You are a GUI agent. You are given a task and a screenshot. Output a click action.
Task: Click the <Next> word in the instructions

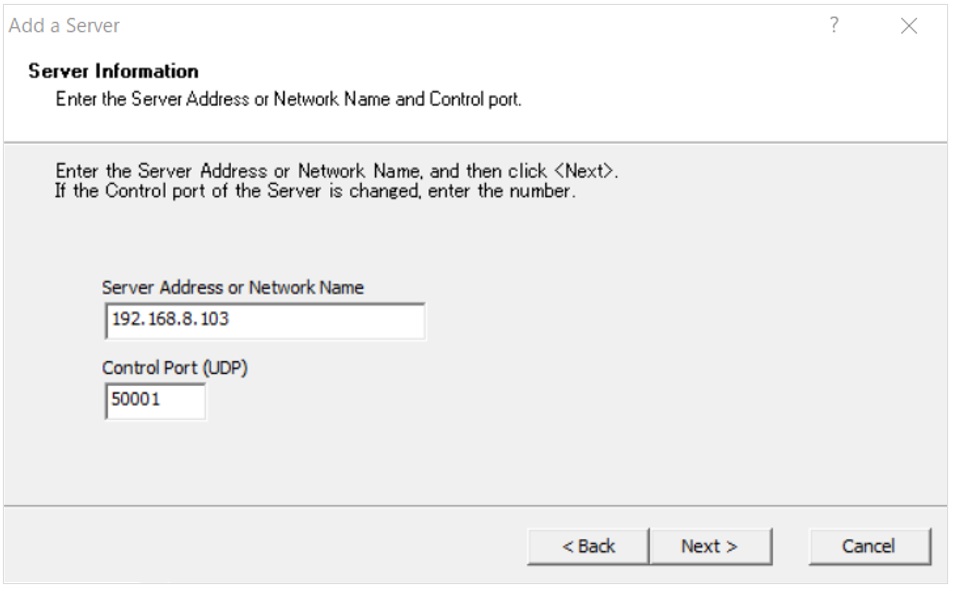(583, 171)
